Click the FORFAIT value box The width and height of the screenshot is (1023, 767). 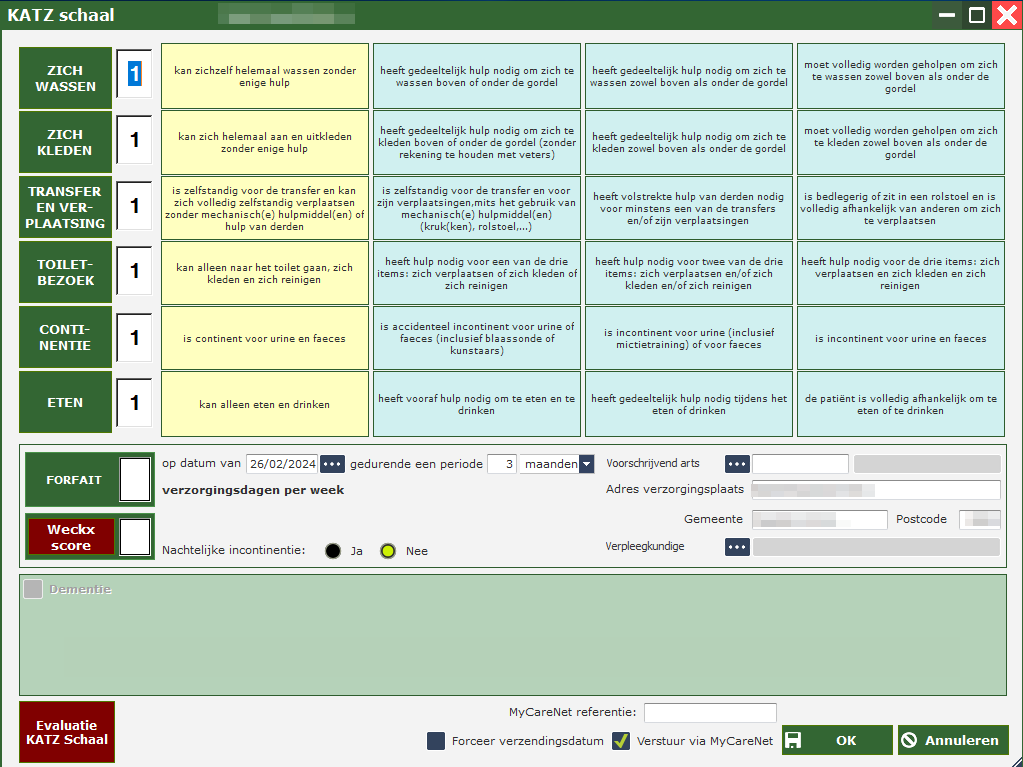[x=135, y=480]
